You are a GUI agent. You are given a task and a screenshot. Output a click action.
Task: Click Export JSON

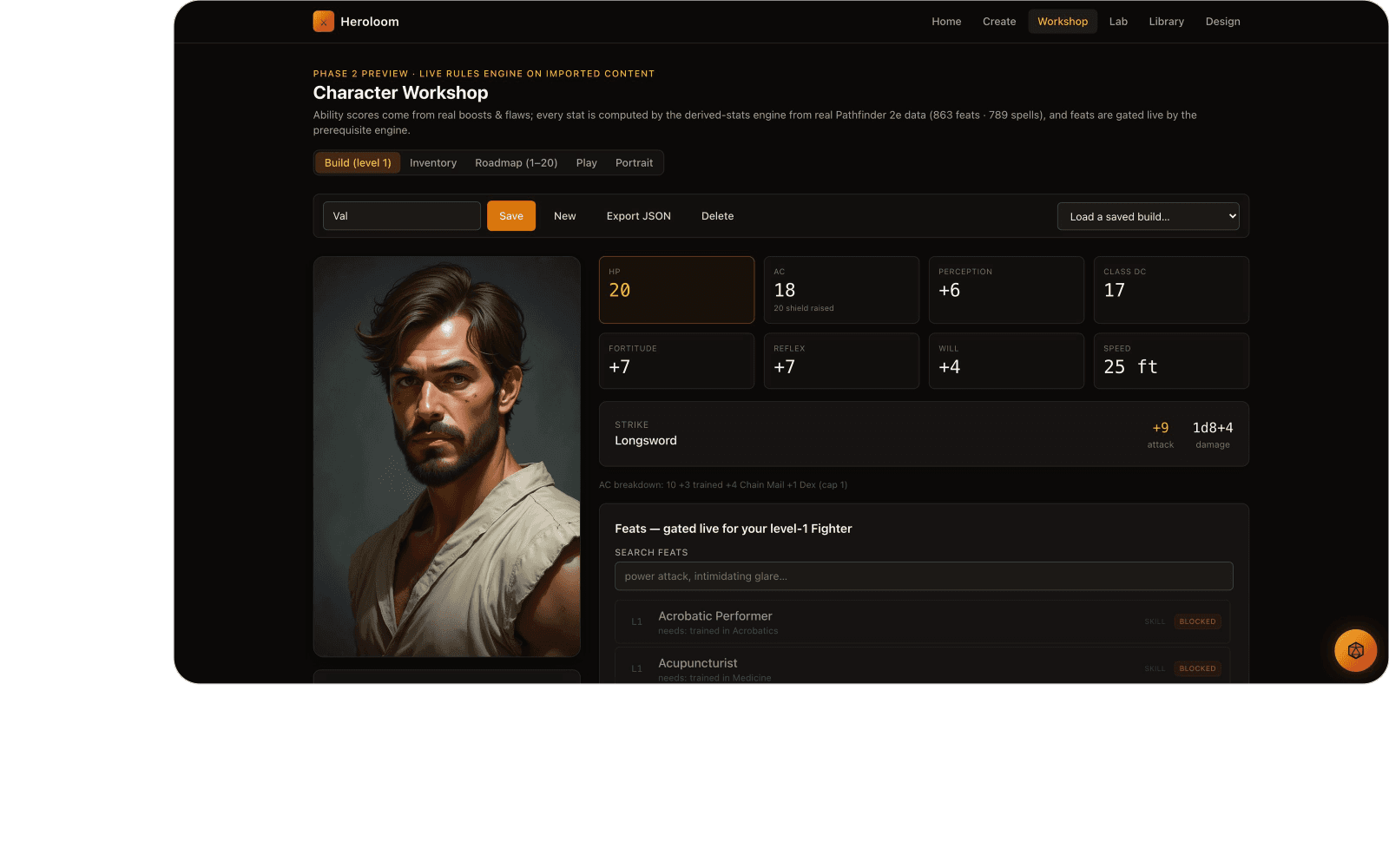pos(639,216)
